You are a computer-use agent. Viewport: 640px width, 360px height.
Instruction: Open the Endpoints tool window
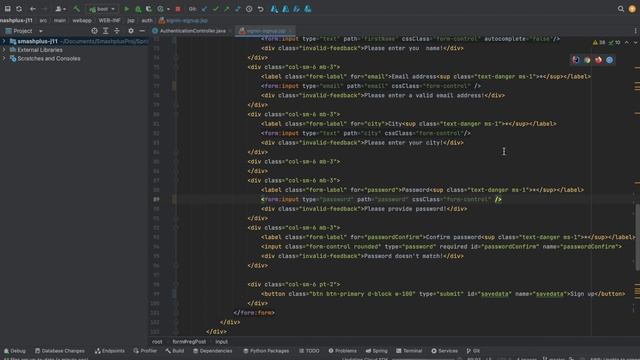[109, 351]
